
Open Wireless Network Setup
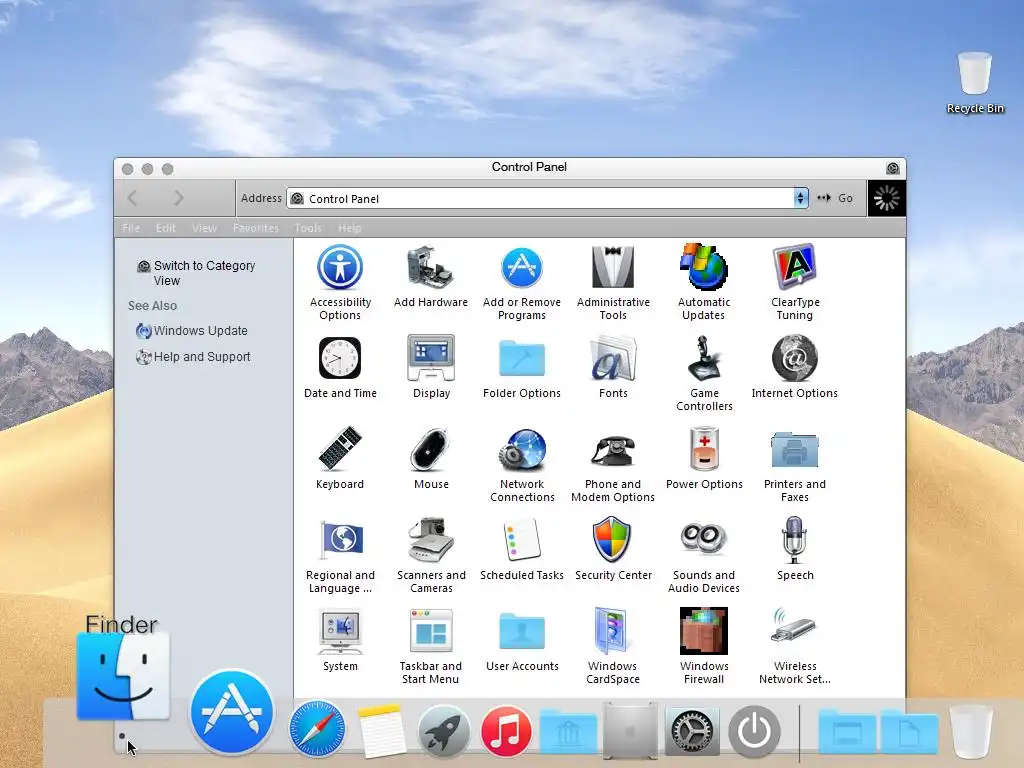coord(795,646)
